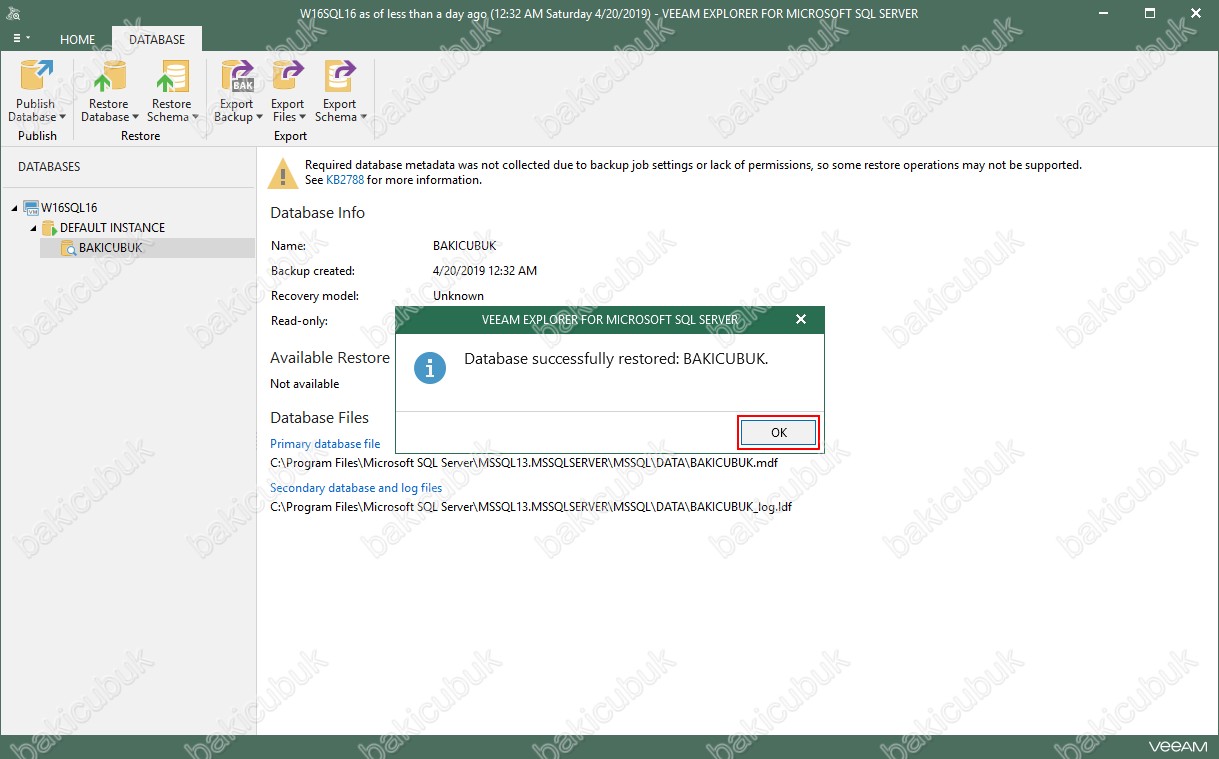
Task: Click the Database Info heading
Action: tap(317, 213)
